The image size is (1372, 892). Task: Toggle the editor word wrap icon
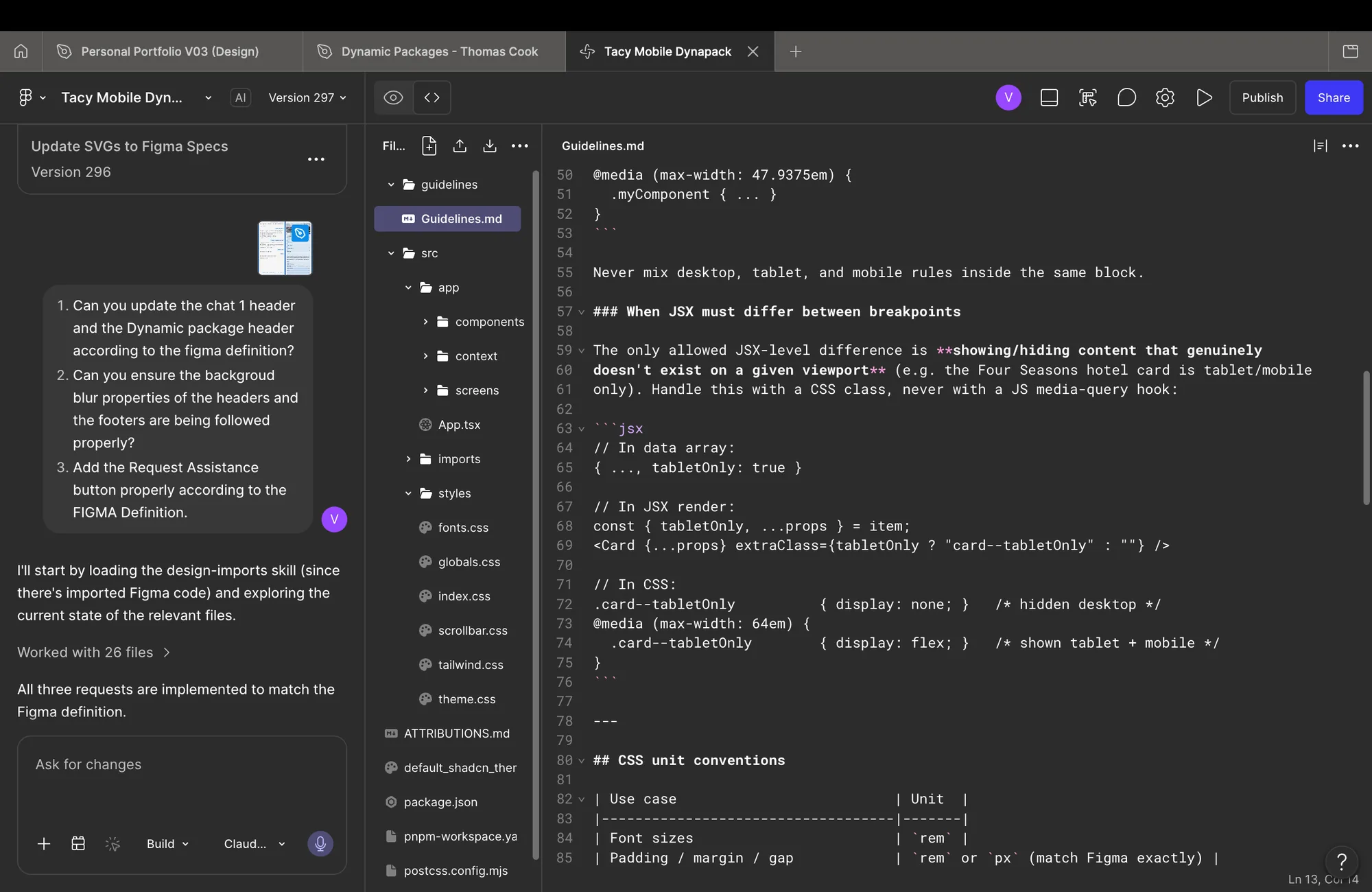[1320, 145]
